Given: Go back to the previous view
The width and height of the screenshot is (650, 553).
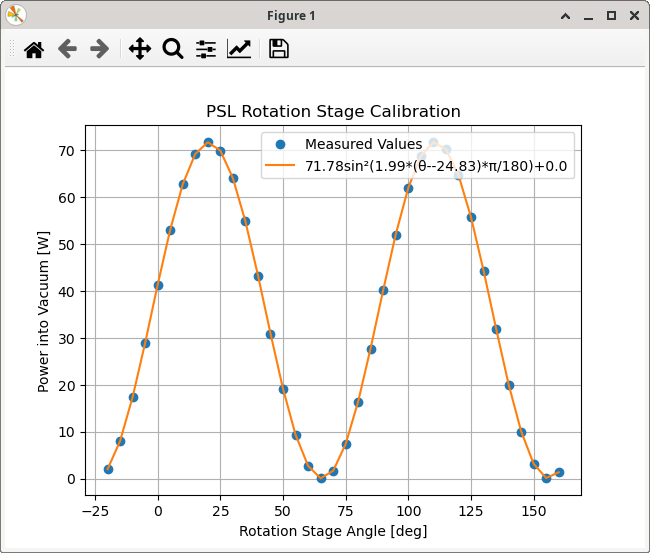Looking at the screenshot, I should [67, 49].
